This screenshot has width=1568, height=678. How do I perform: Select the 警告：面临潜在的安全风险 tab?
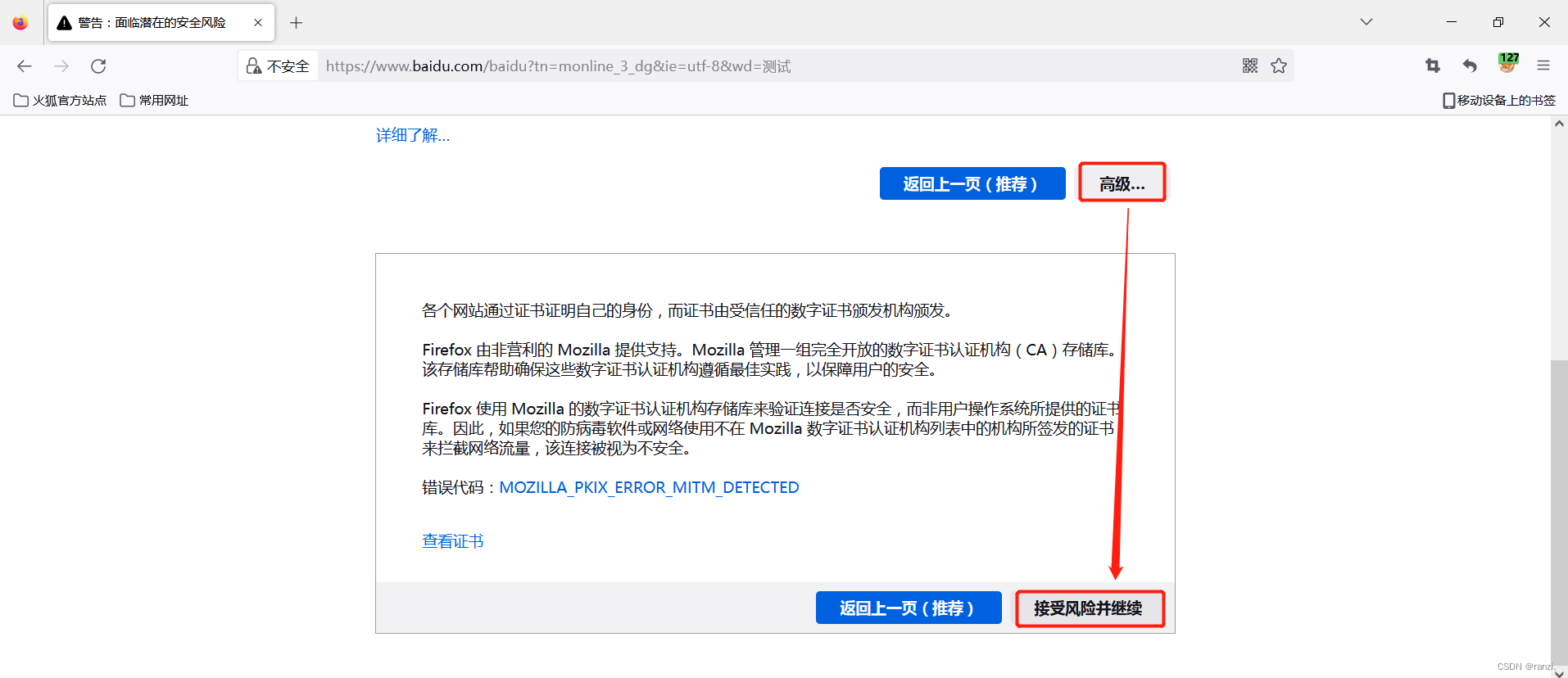click(x=161, y=23)
